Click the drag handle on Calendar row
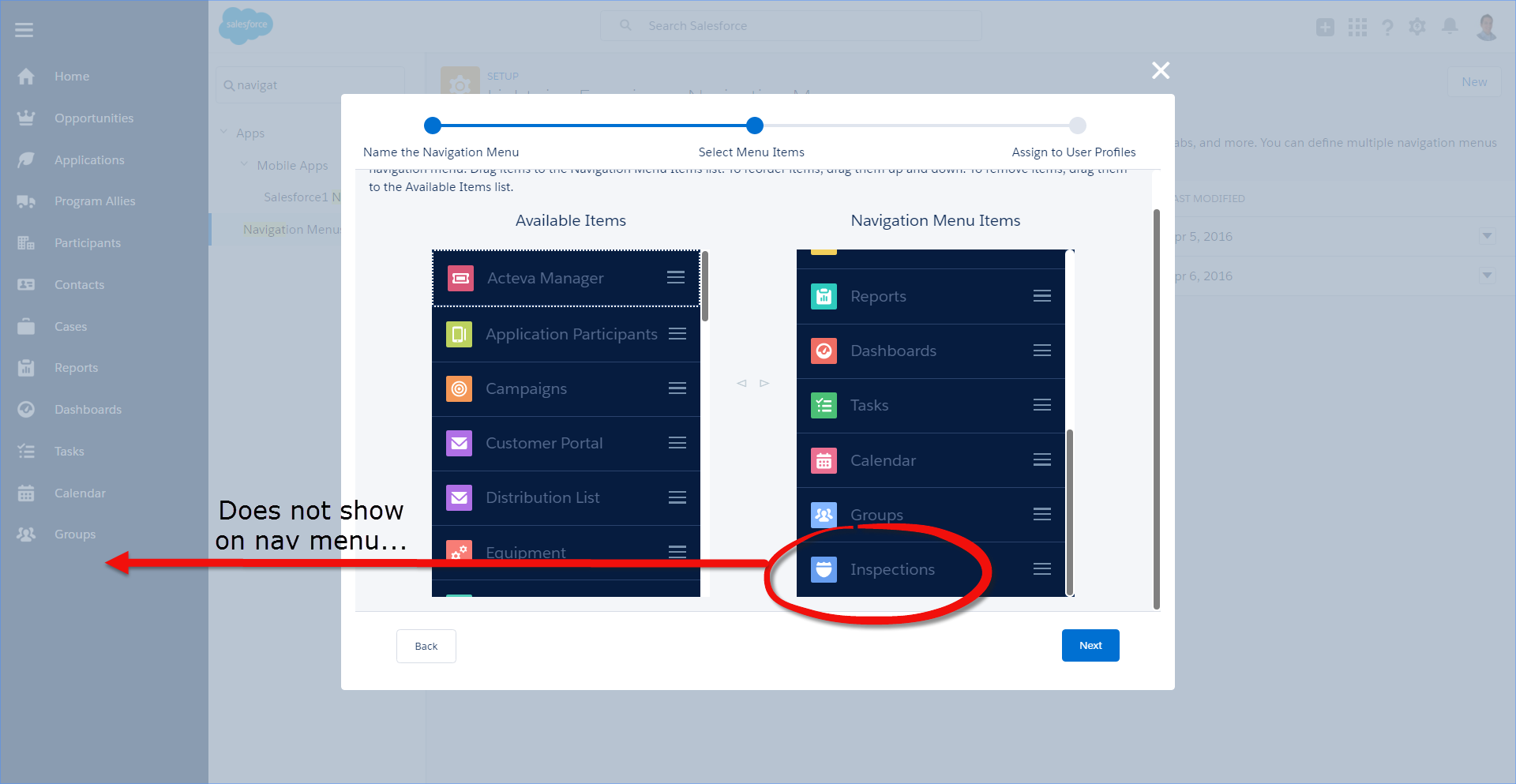 (1042, 460)
